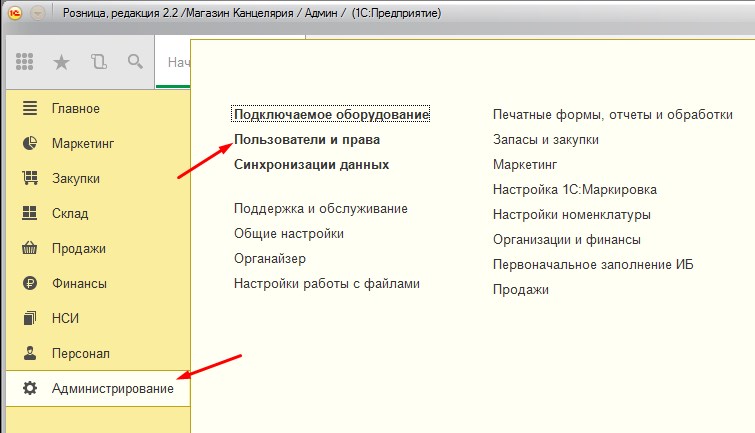Click the Продажи basket icon in the sidebar
Viewport: 755px width, 433px height.
[30, 248]
